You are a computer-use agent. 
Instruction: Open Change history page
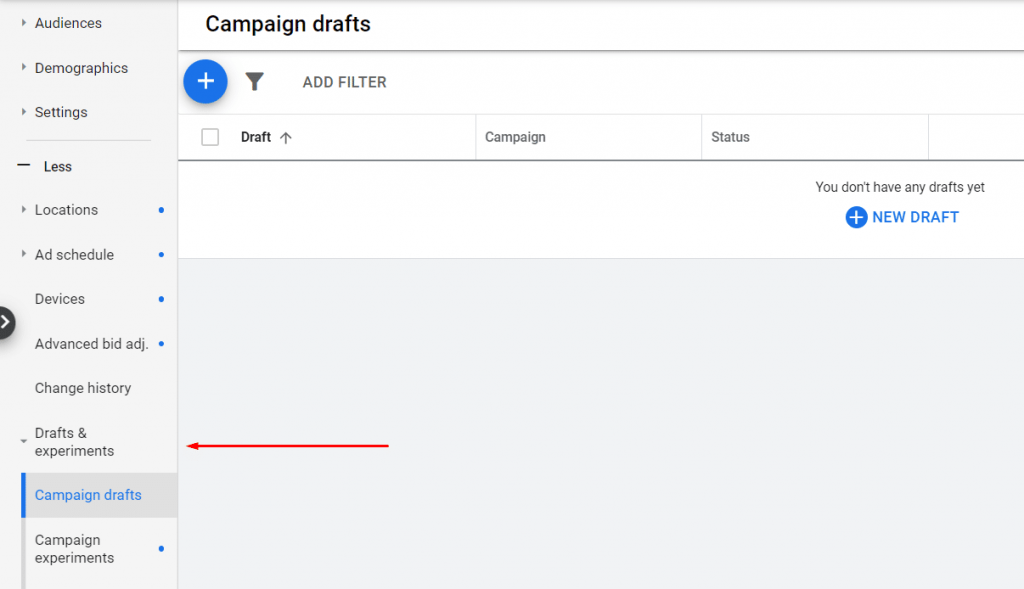(83, 388)
